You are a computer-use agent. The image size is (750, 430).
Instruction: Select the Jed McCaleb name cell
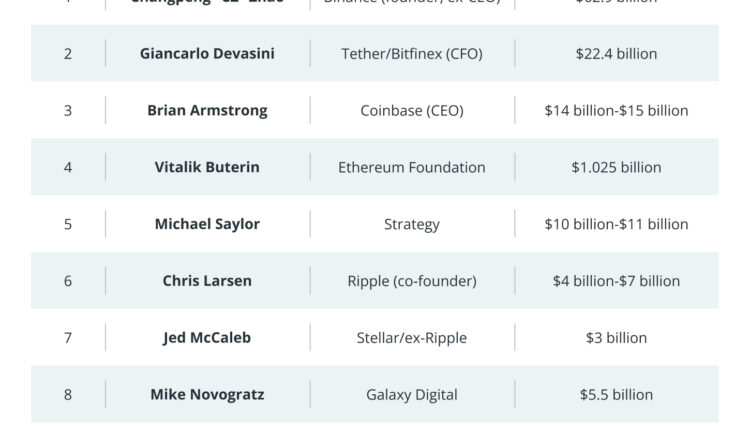click(x=207, y=338)
